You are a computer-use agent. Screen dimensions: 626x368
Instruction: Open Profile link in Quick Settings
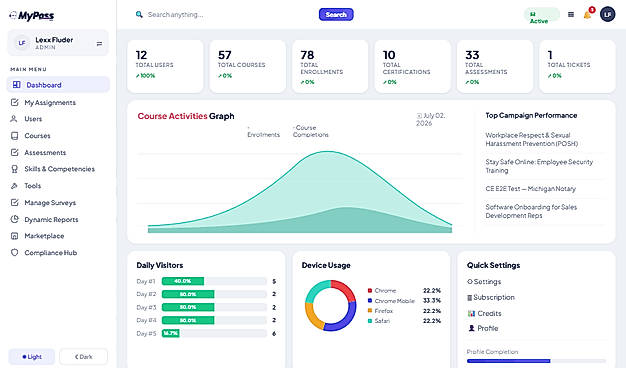tap(483, 328)
